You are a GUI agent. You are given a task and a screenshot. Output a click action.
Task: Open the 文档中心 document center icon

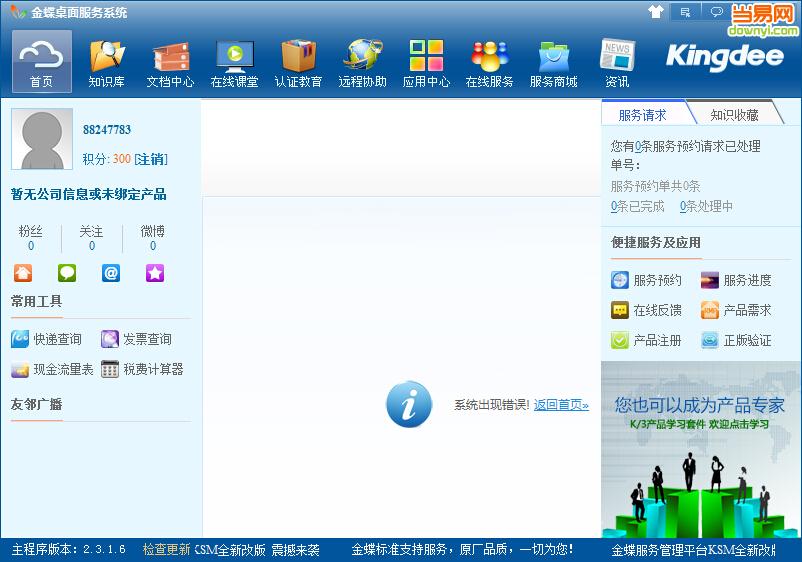[170, 63]
